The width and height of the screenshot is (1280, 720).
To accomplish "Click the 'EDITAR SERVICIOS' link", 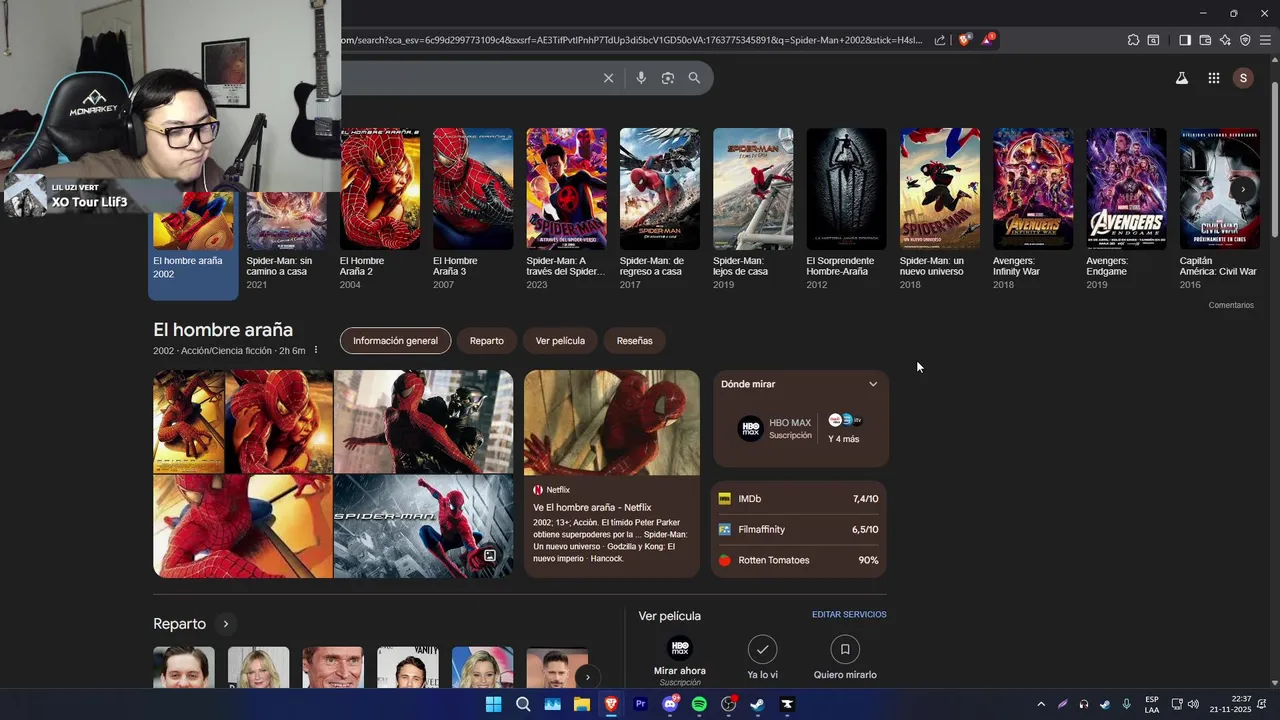I will [849, 615].
